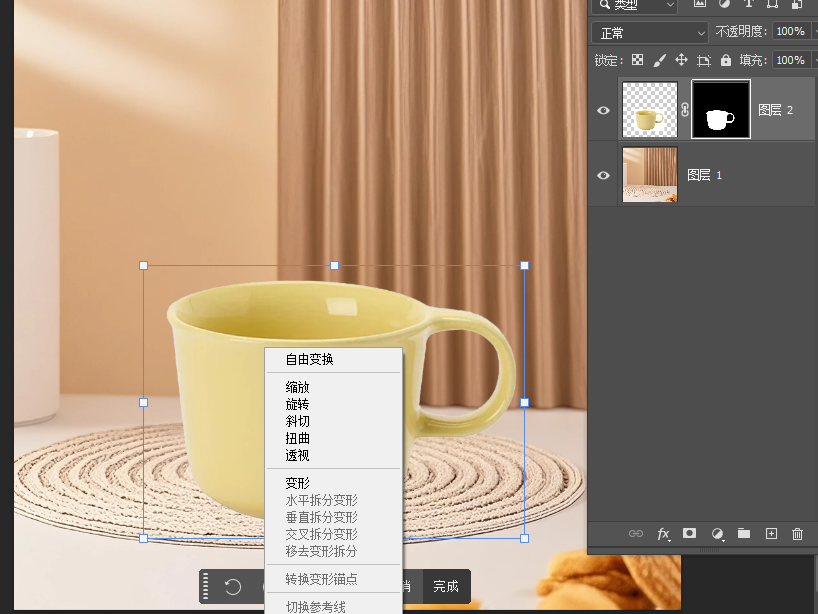818x614 pixels.
Task: Click the transform bar grip handle
Action: point(206,586)
